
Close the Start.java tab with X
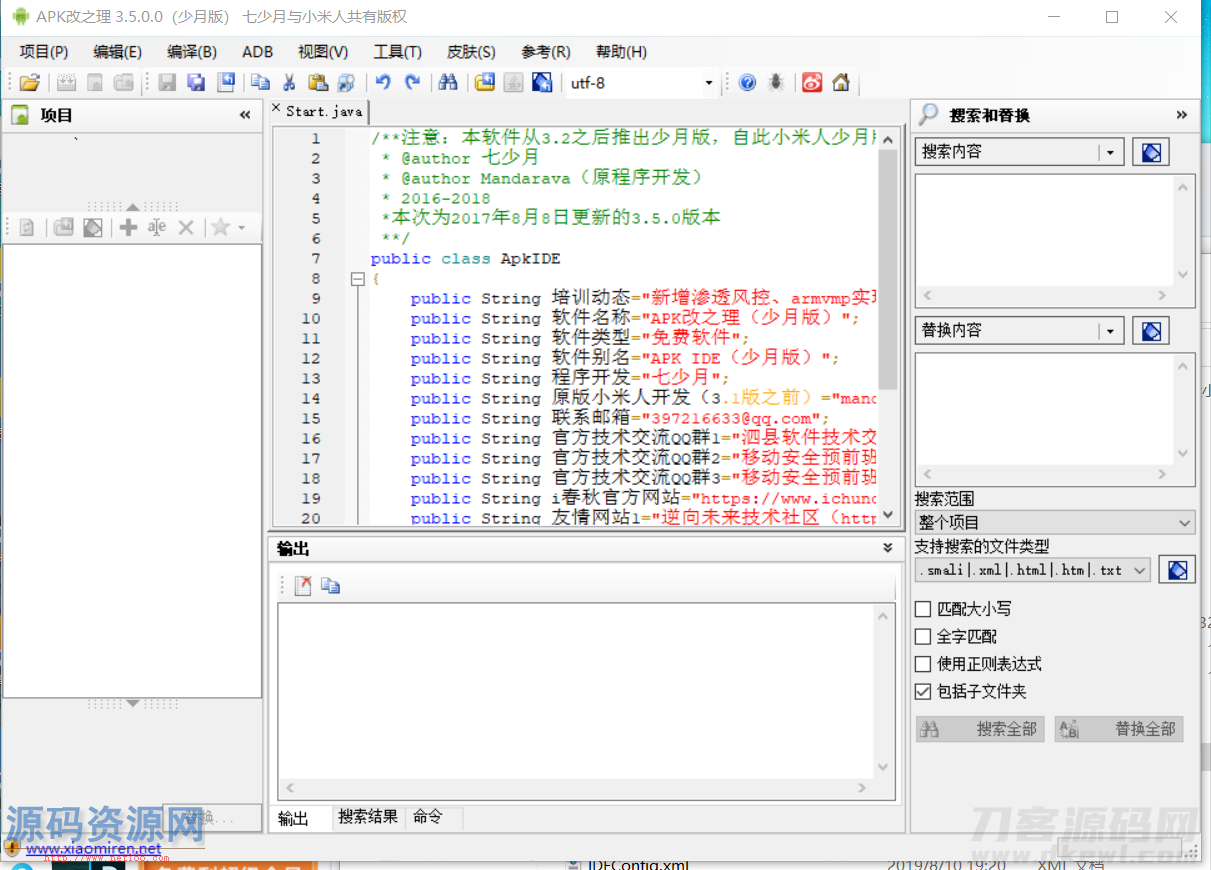[276, 108]
